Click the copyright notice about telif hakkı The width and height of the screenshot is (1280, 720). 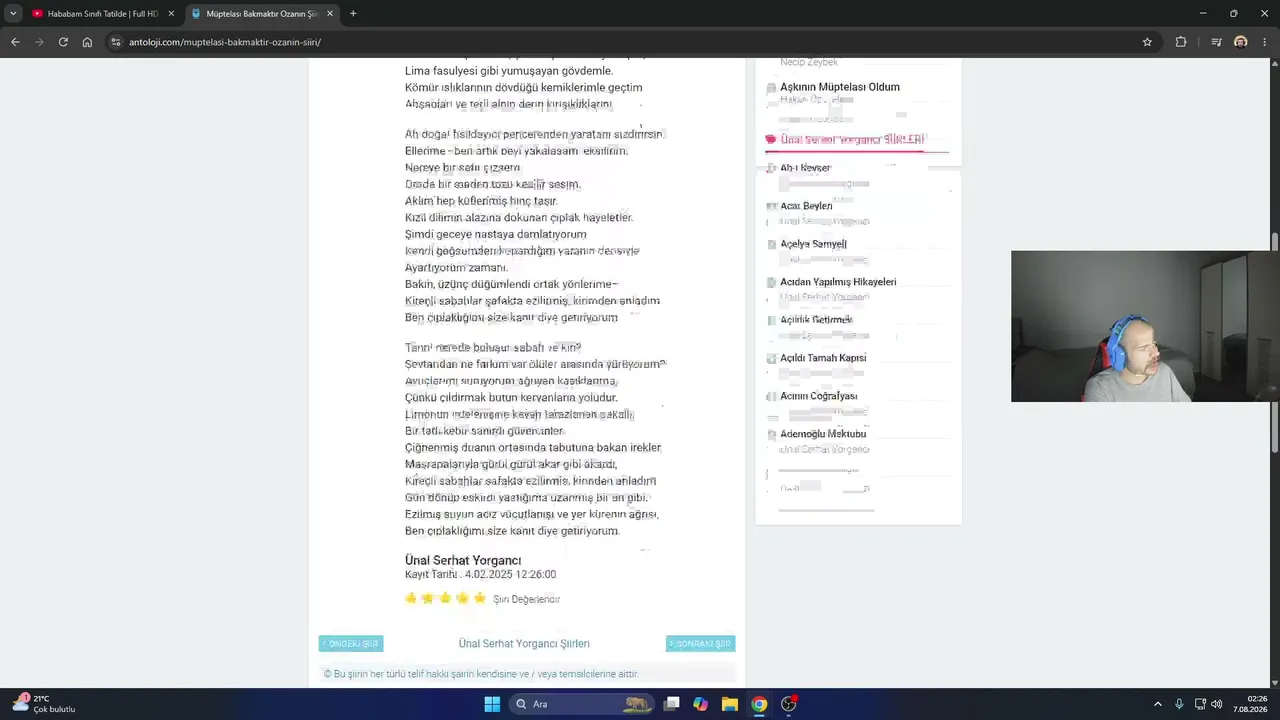(481, 674)
